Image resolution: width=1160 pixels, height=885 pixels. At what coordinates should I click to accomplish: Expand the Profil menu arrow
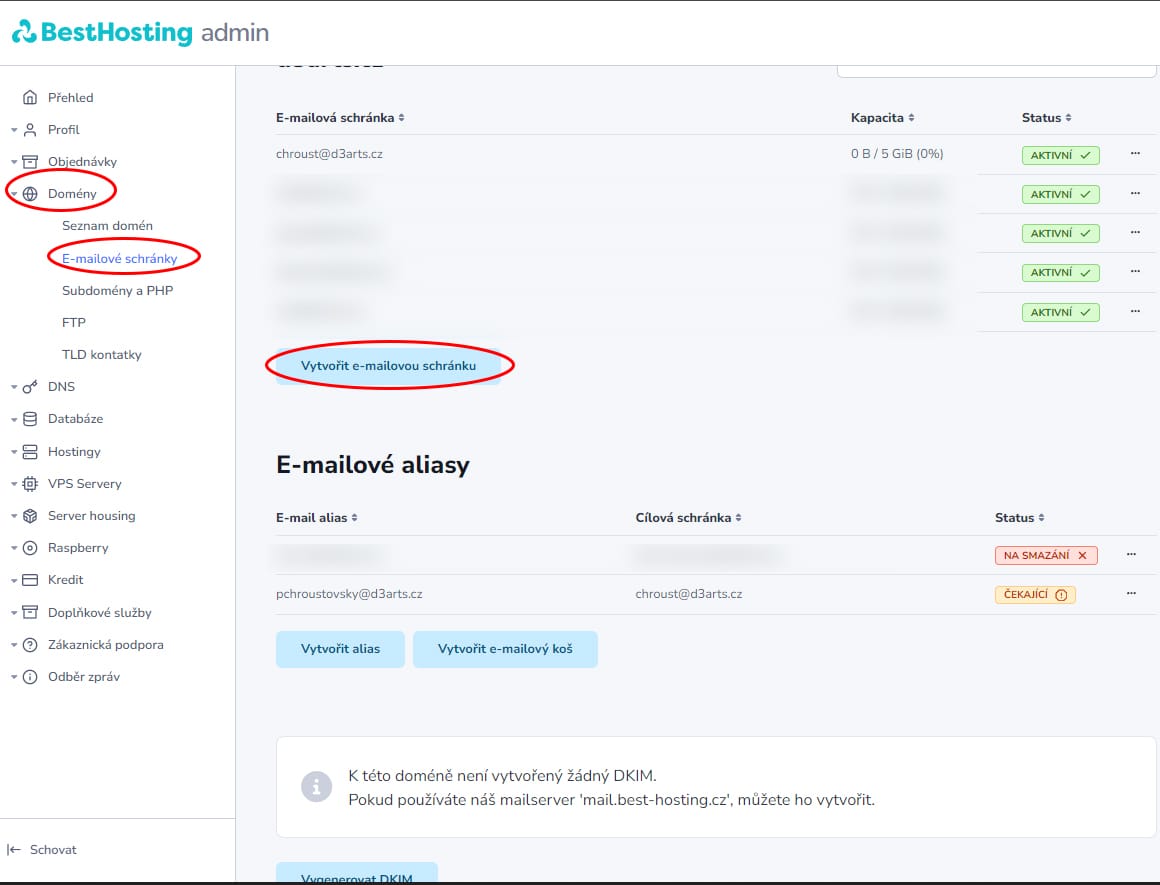click(x=13, y=130)
